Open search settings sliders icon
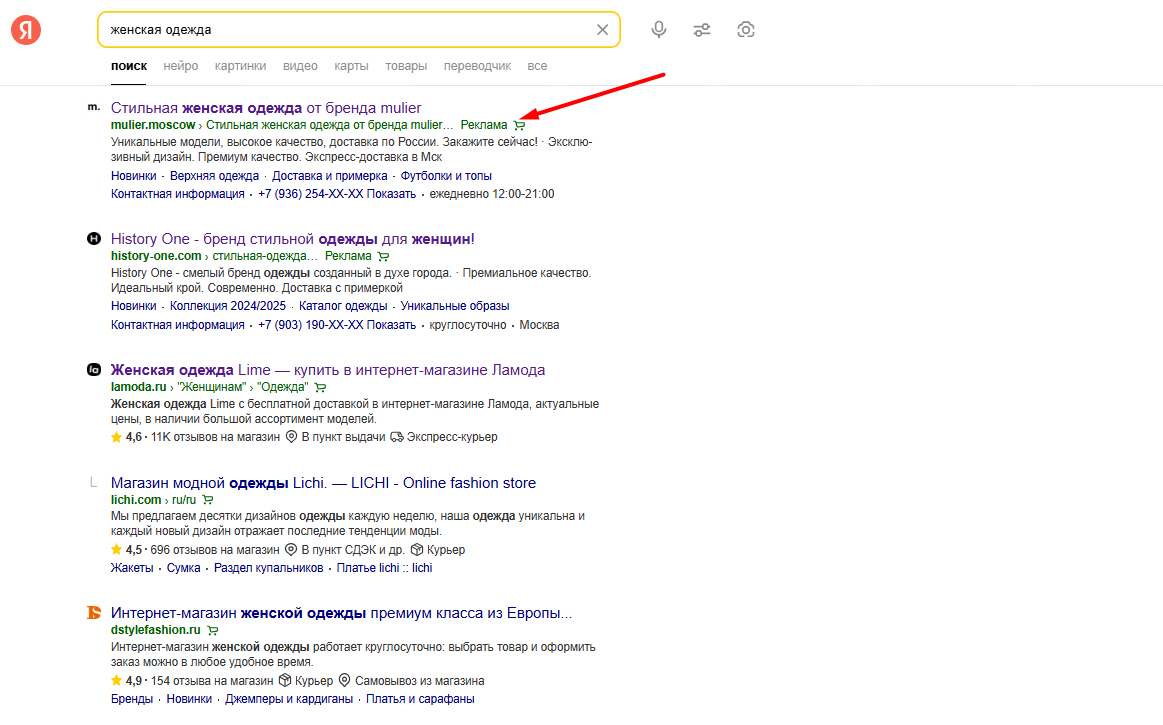This screenshot has width=1163, height=725. (702, 30)
